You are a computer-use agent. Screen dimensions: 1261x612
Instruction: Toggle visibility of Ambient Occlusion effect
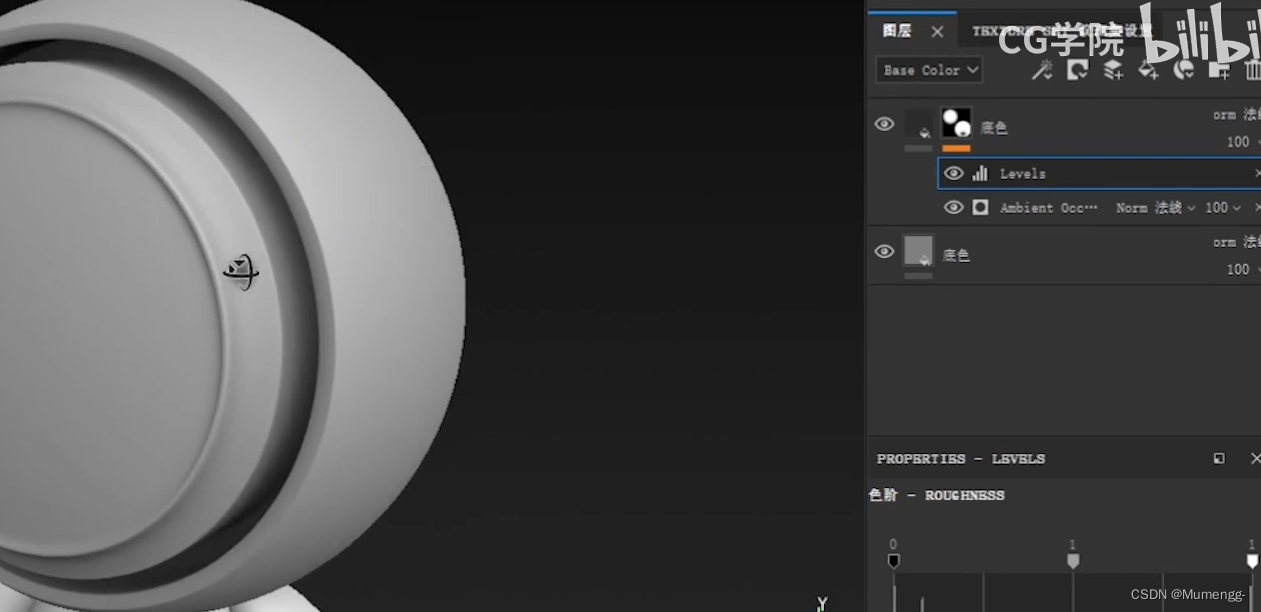point(954,207)
